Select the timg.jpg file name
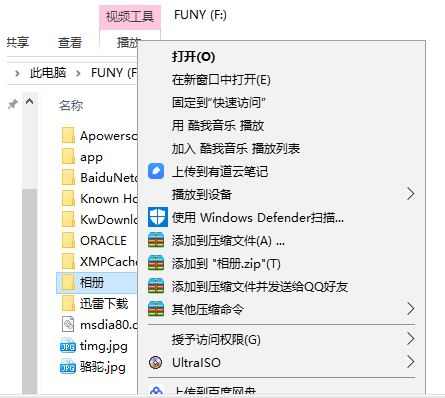The height and width of the screenshot is (398, 445). [x=104, y=346]
